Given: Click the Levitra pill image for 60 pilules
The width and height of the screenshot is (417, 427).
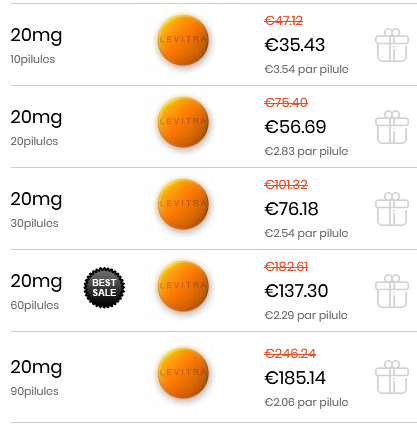Looking at the screenshot, I should 183,286.
